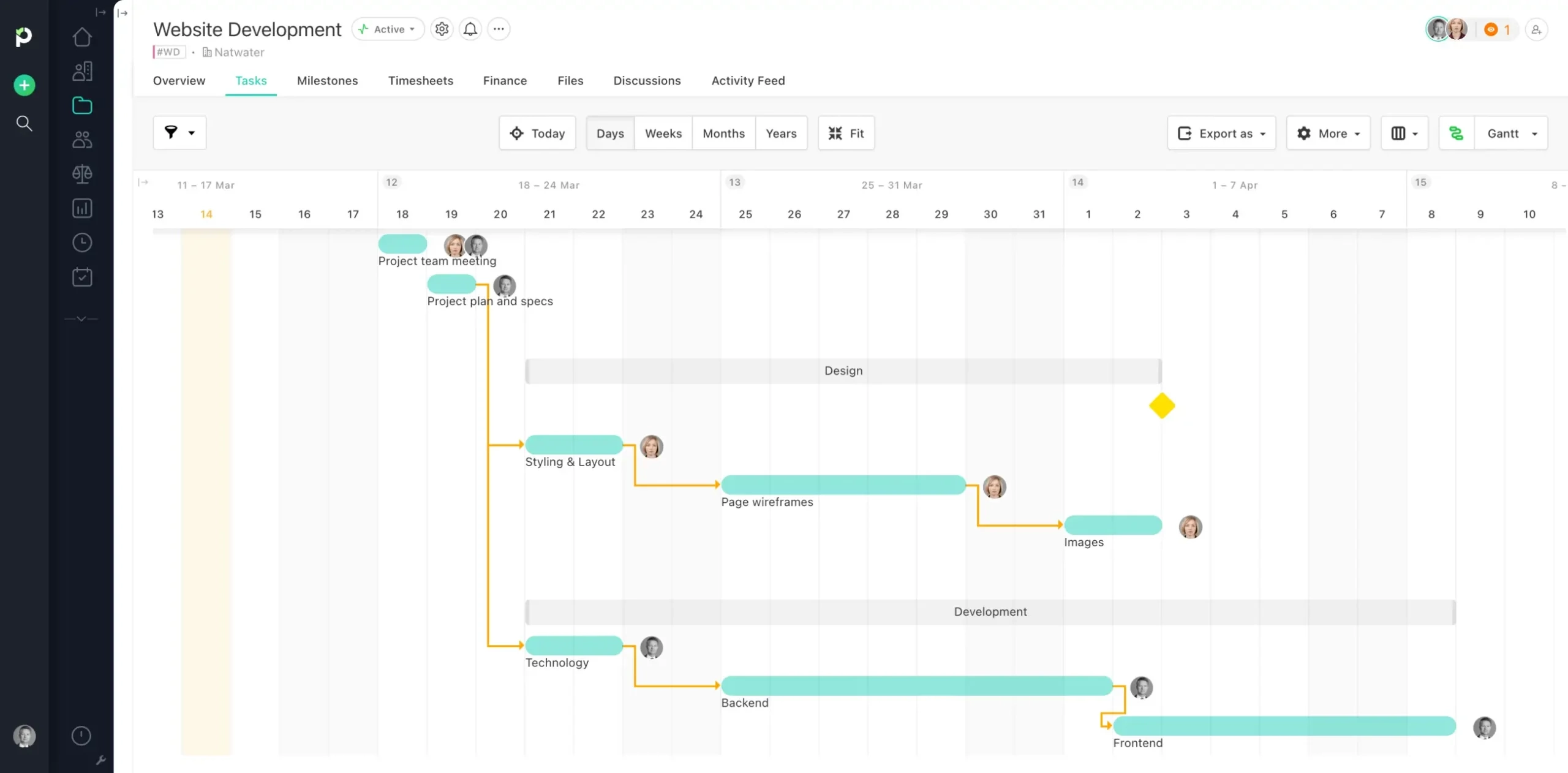Switch to the Milestones tab
The image size is (1568, 773).
click(327, 80)
